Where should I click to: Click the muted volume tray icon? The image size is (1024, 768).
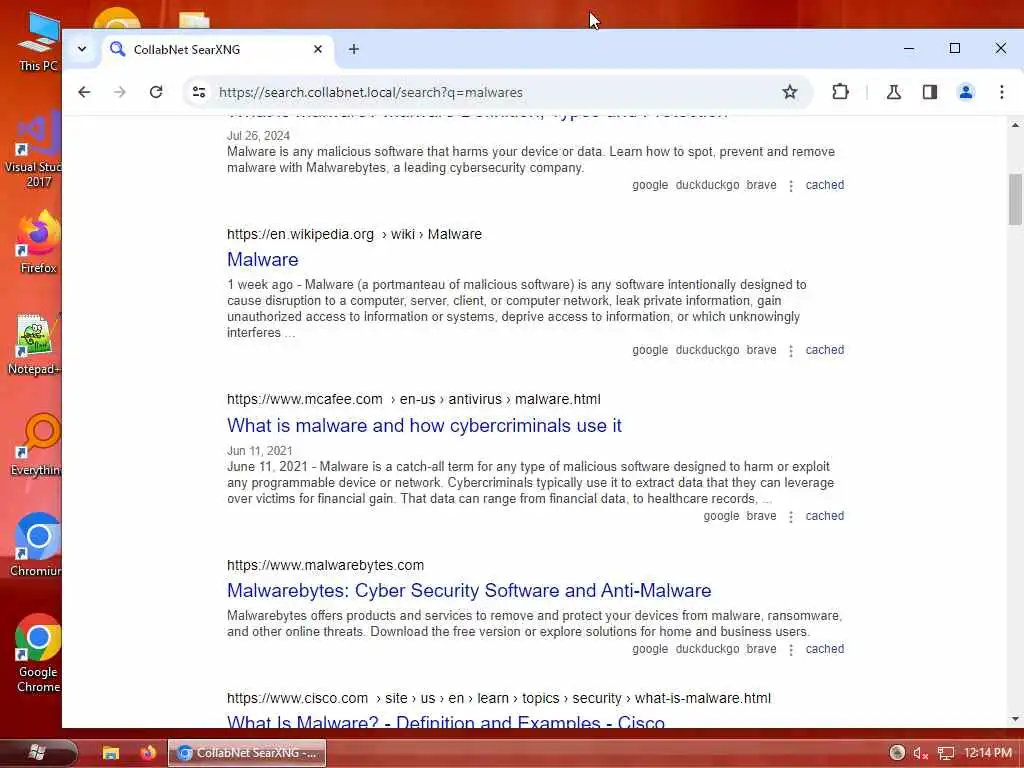pyautogui.click(x=921, y=754)
